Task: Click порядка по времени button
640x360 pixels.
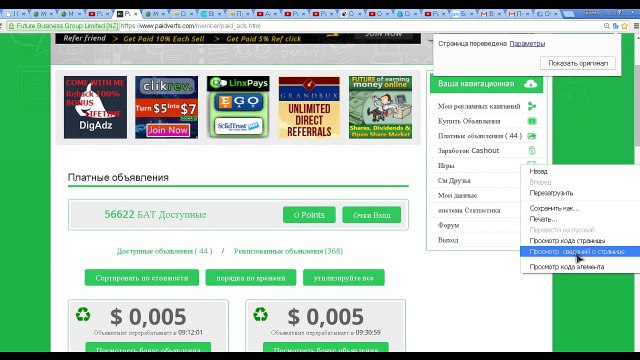Action: click(251, 278)
